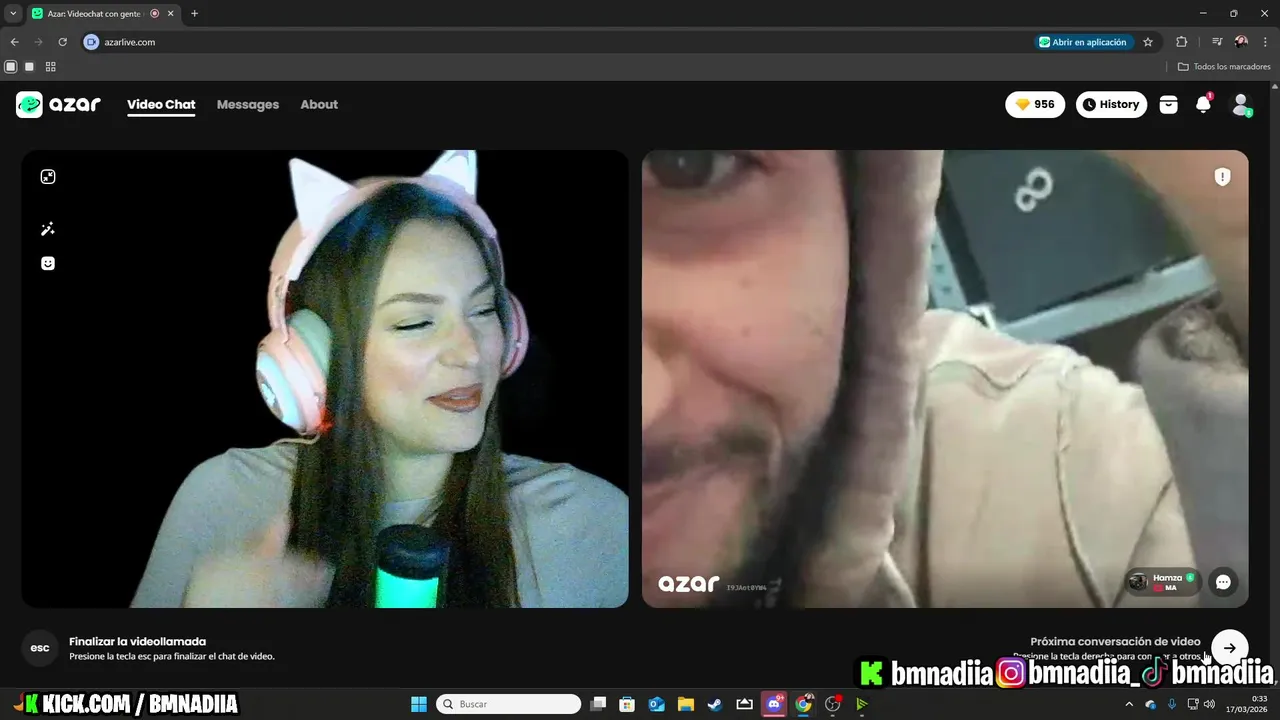Open the Chrome profile picture
1280x720 pixels.
click(x=1241, y=42)
